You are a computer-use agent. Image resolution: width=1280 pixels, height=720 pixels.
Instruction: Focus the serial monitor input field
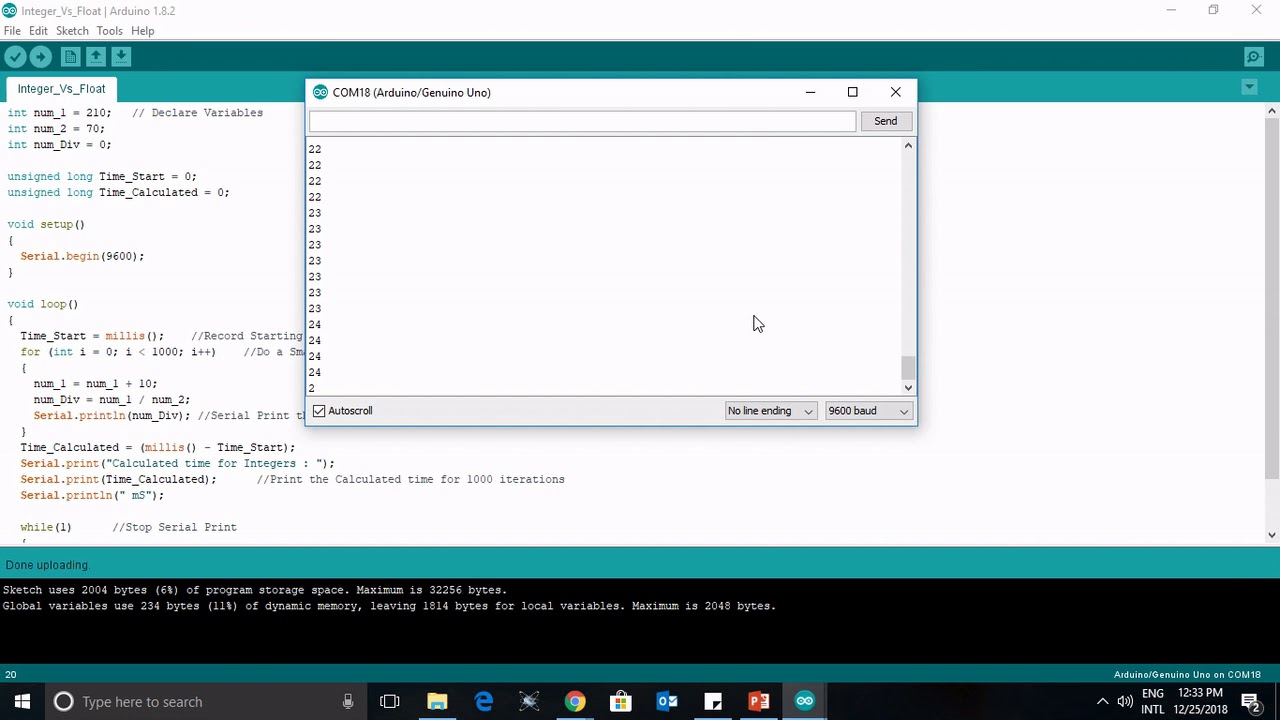[x=582, y=121]
